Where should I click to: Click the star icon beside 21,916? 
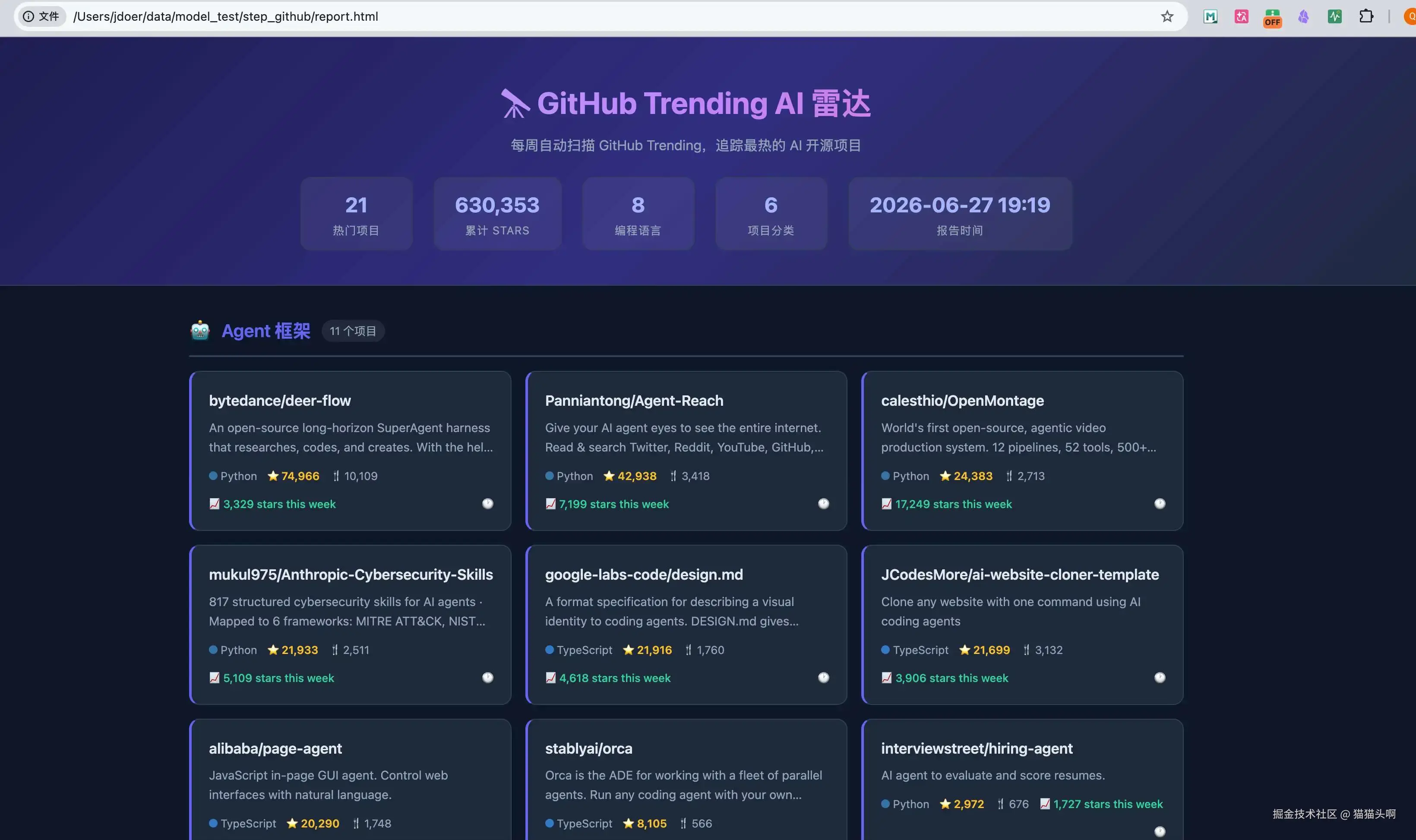coord(628,650)
